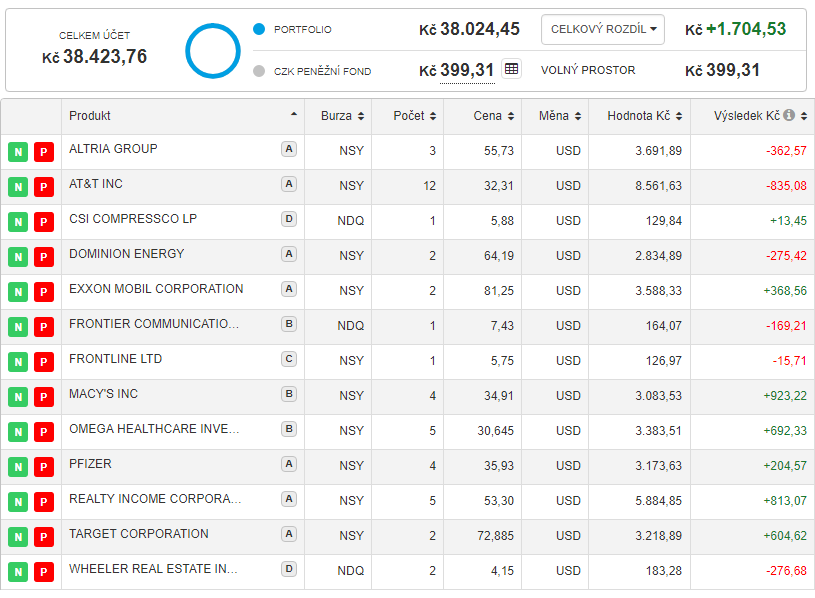
Task: Click the C rating badge for FRONTLINE LTD
Action: (289, 359)
